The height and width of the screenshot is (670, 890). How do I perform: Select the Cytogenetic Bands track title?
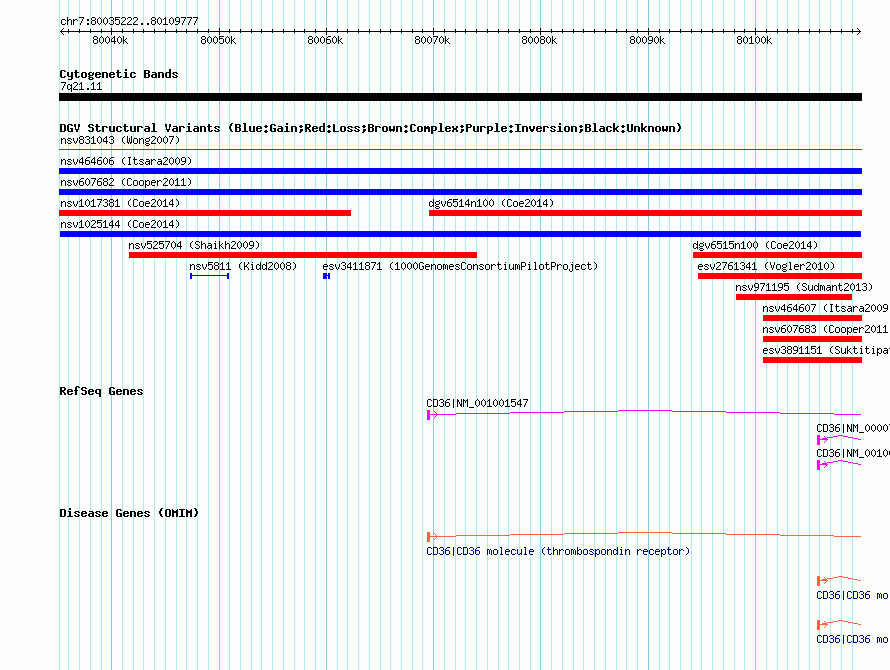119,74
